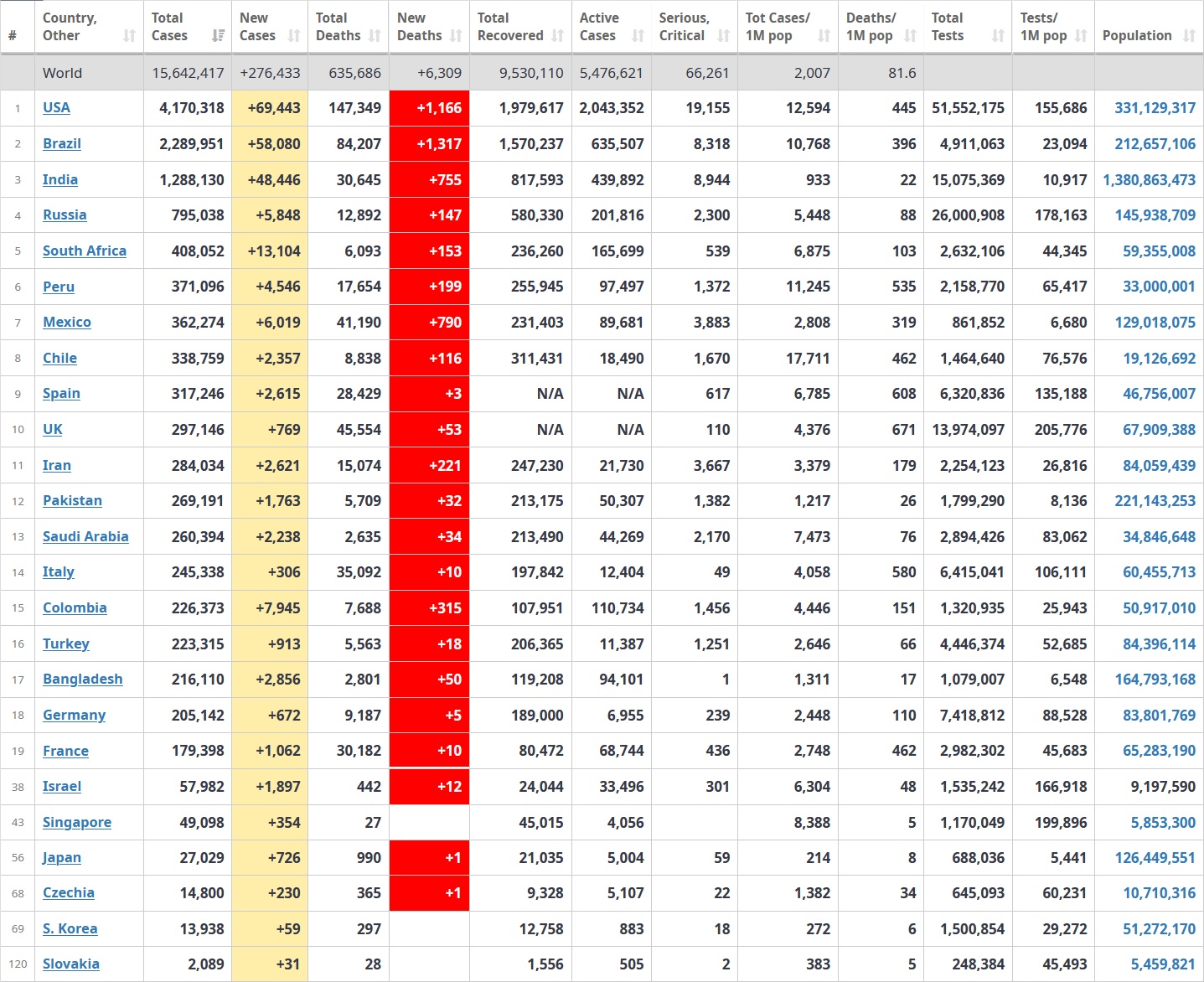Sort by Active Cases arrow icon
Image resolution: width=1204 pixels, height=982 pixels.
638,36
